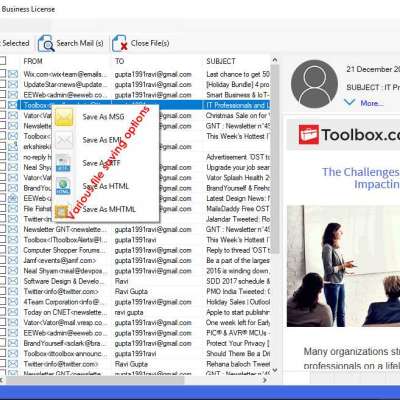Click envelope icon of Today on CNET row

[x=13, y=312]
